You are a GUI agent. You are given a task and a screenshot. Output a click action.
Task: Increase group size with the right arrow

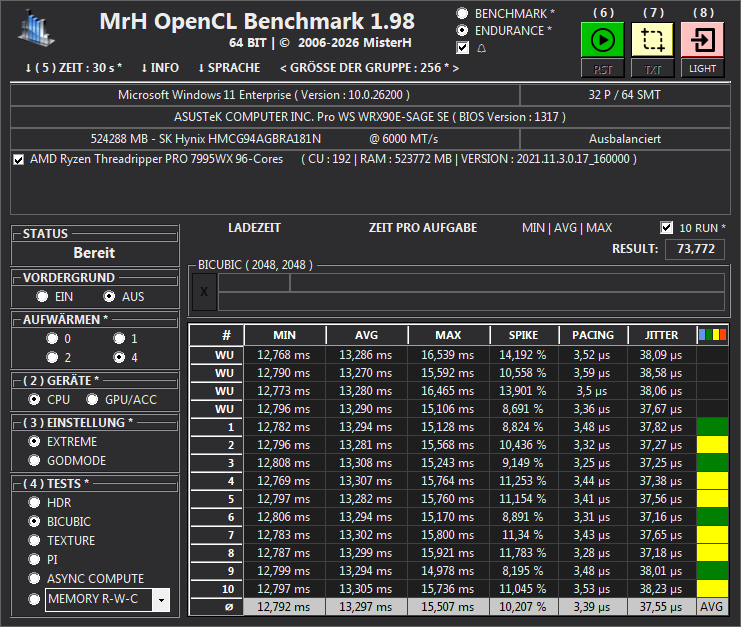(456, 69)
